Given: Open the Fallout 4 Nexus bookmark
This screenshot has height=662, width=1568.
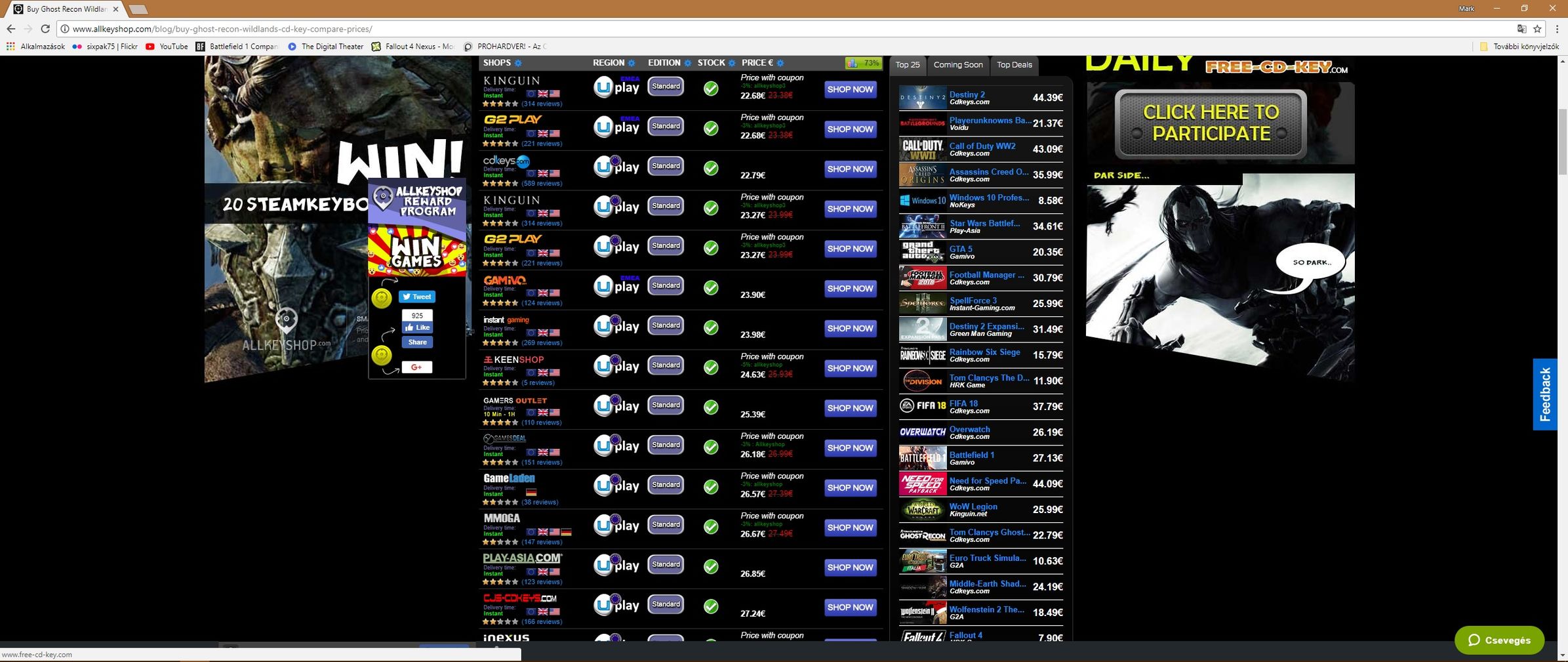Looking at the screenshot, I should (412, 47).
